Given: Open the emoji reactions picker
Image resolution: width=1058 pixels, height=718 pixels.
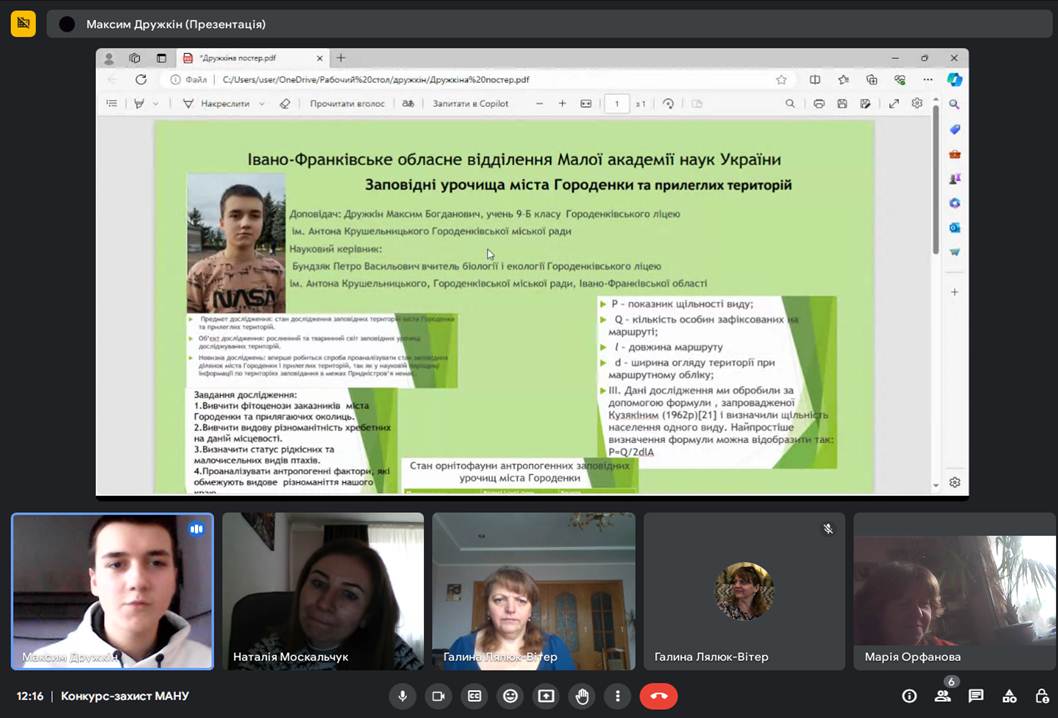Looking at the screenshot, I should (510, 696).
